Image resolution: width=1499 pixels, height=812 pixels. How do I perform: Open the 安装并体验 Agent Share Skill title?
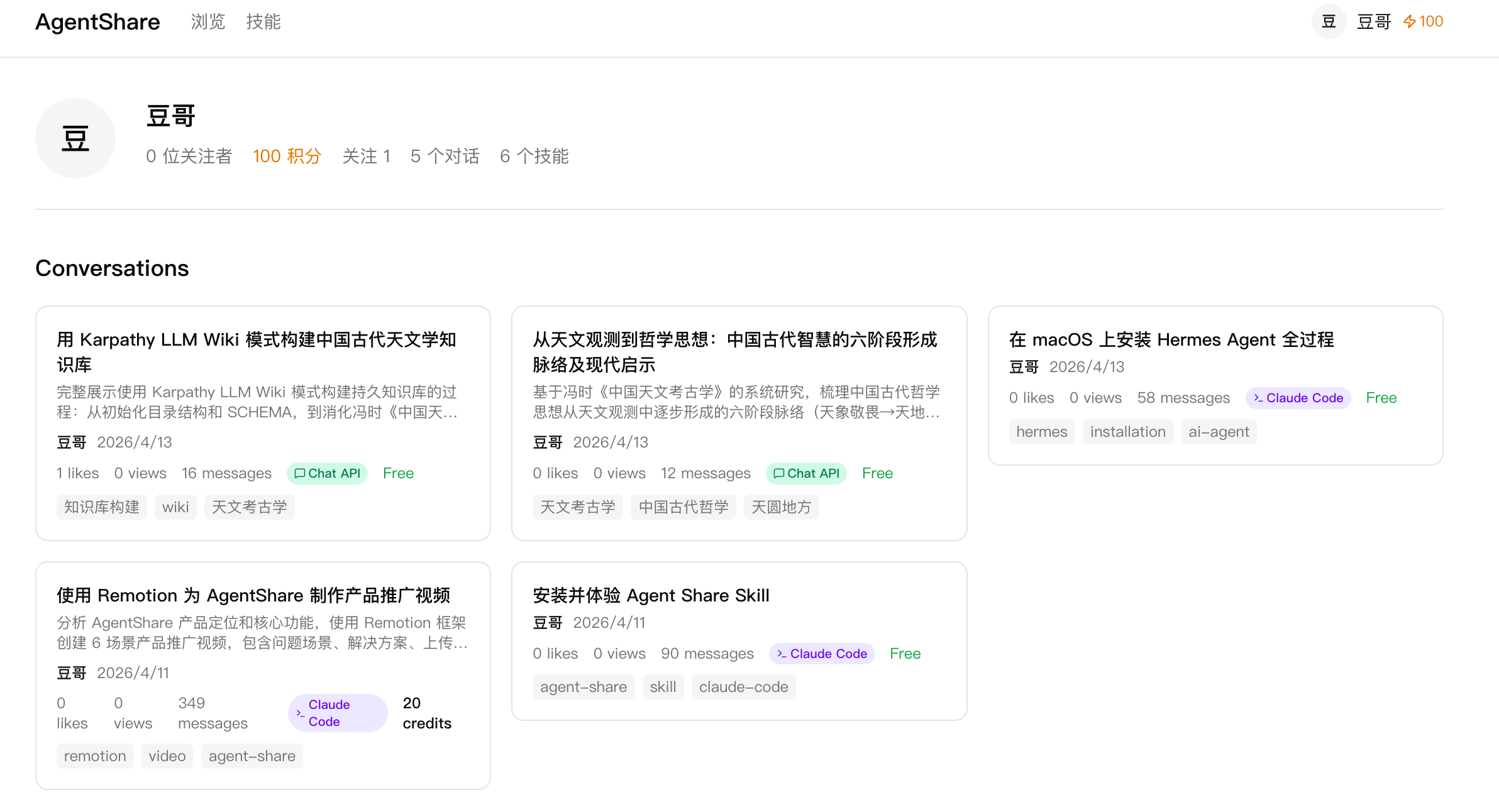click(651, 595)
